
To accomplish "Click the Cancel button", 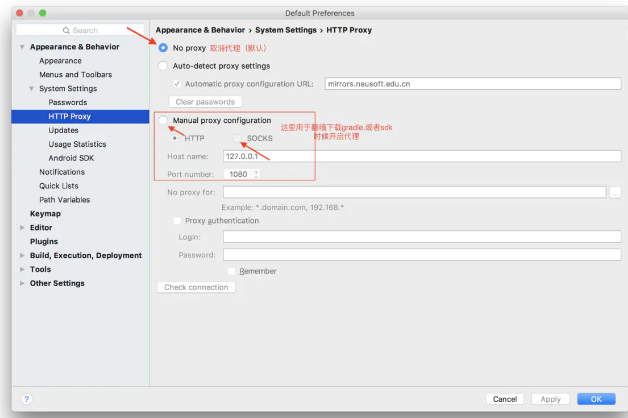I will 505,399.
